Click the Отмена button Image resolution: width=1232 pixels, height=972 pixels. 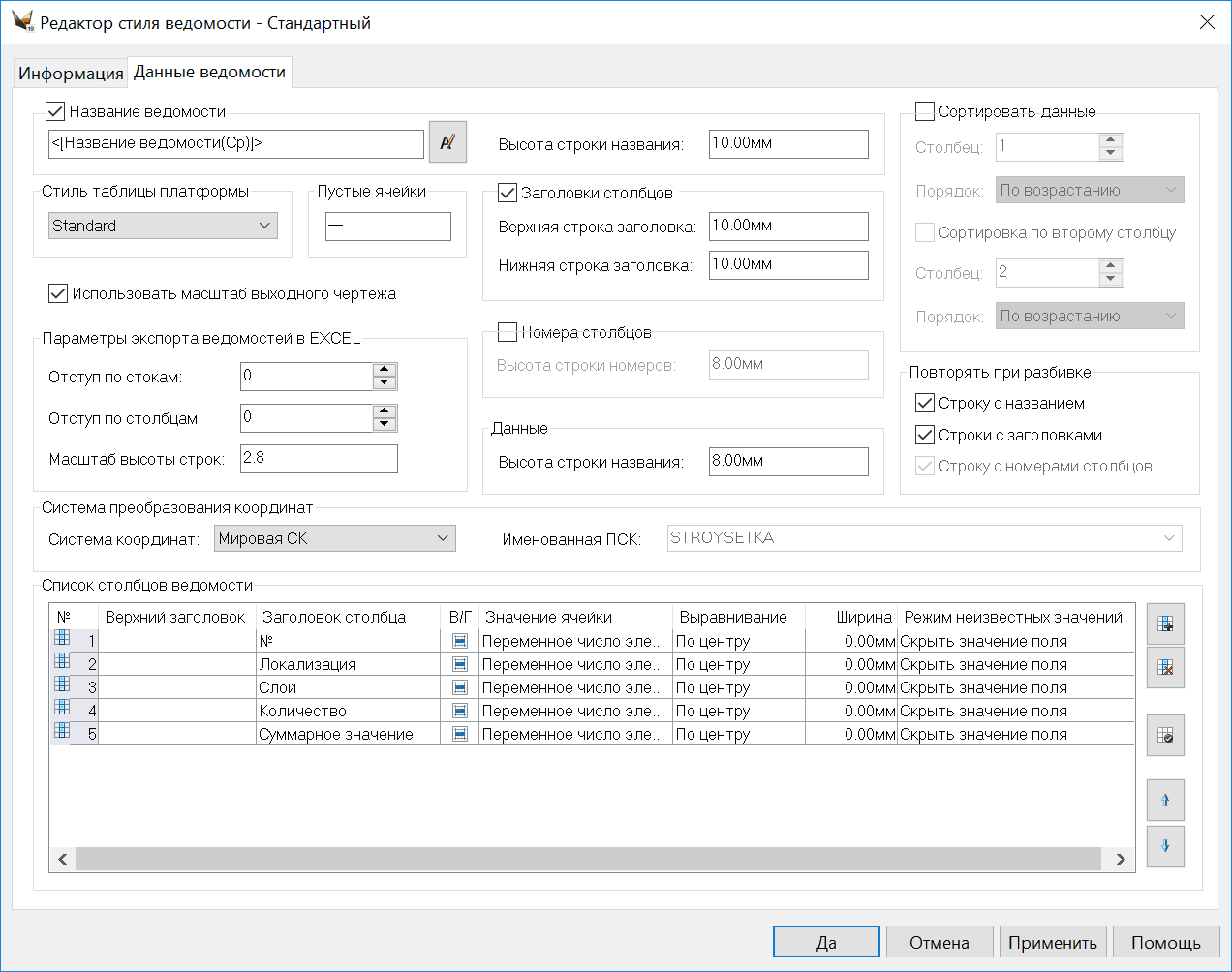[939, 942]
